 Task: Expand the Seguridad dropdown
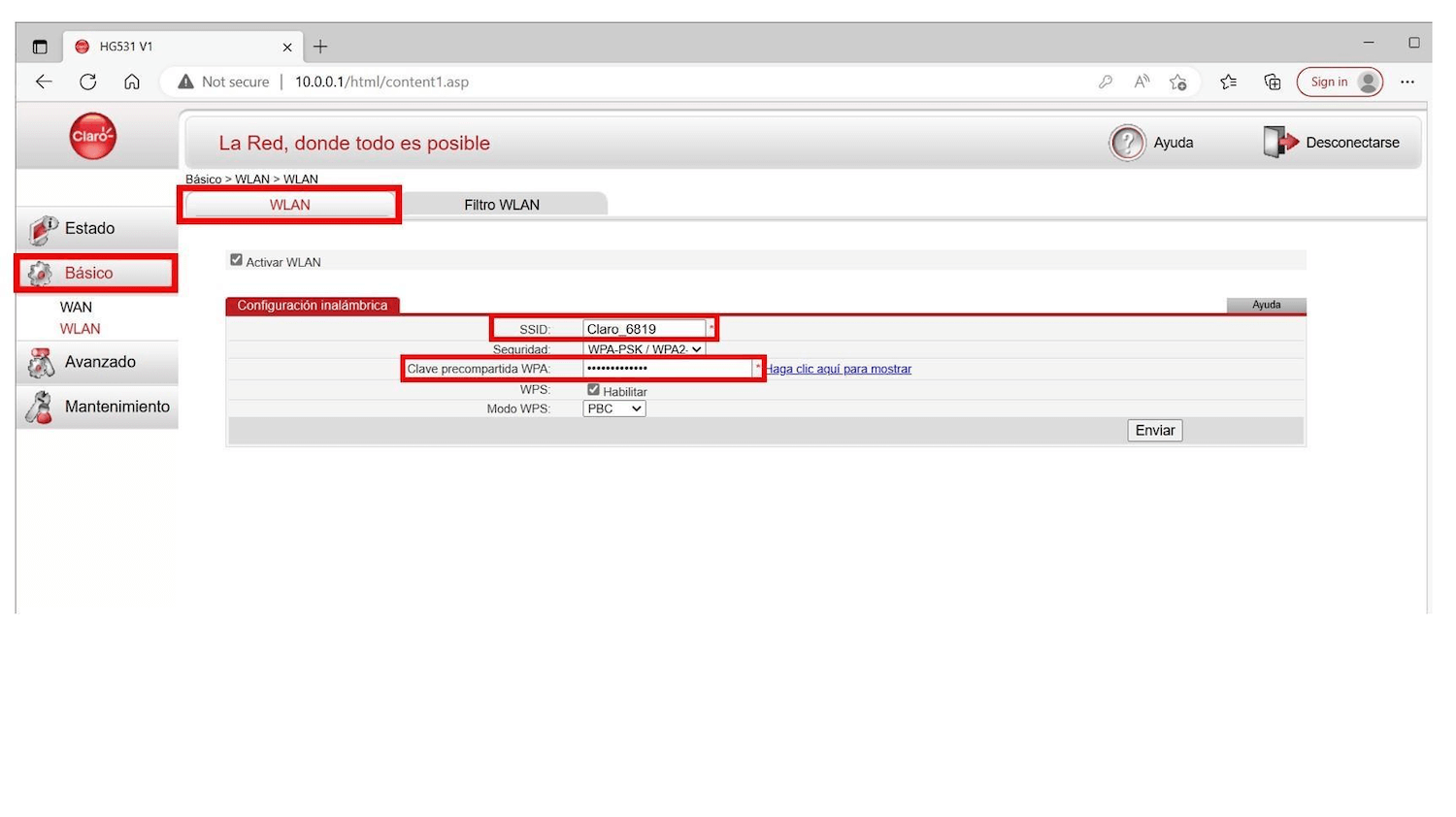[644, 349]
